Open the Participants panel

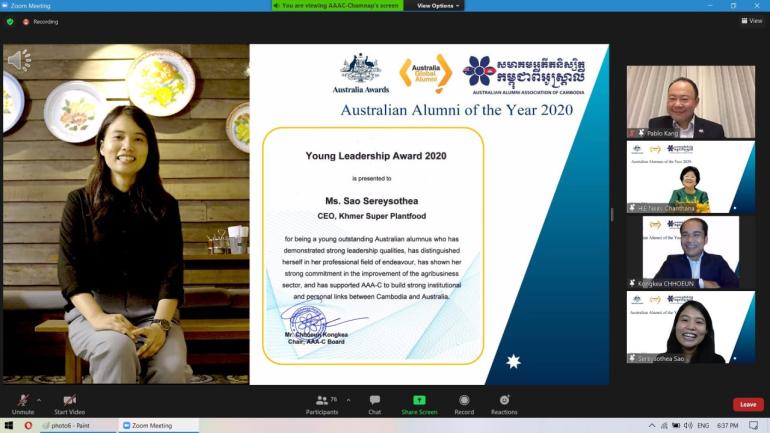(322, 405)
